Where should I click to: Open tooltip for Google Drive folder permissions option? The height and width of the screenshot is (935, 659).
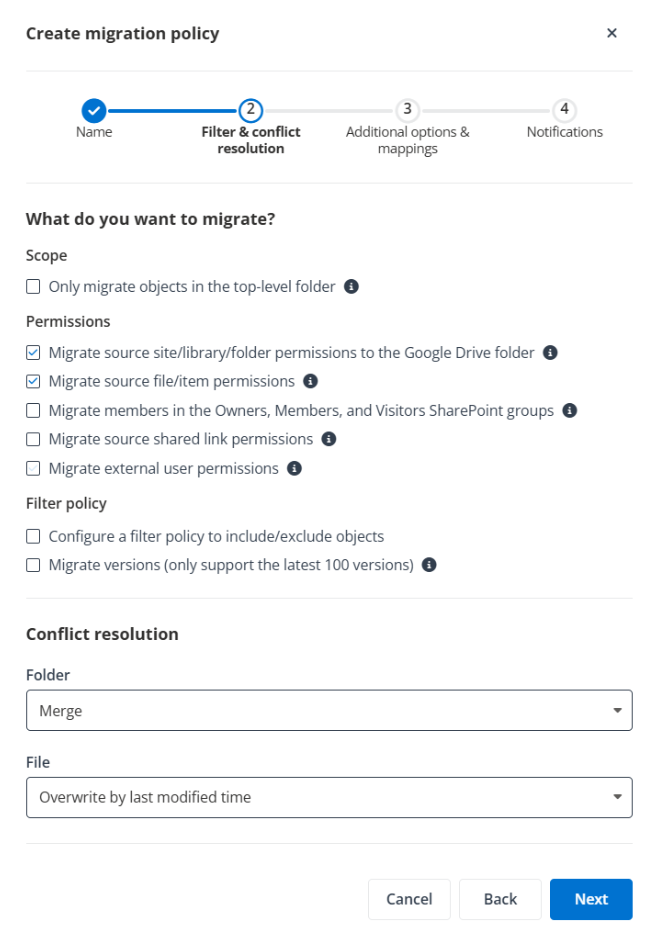tap(548, 352)
